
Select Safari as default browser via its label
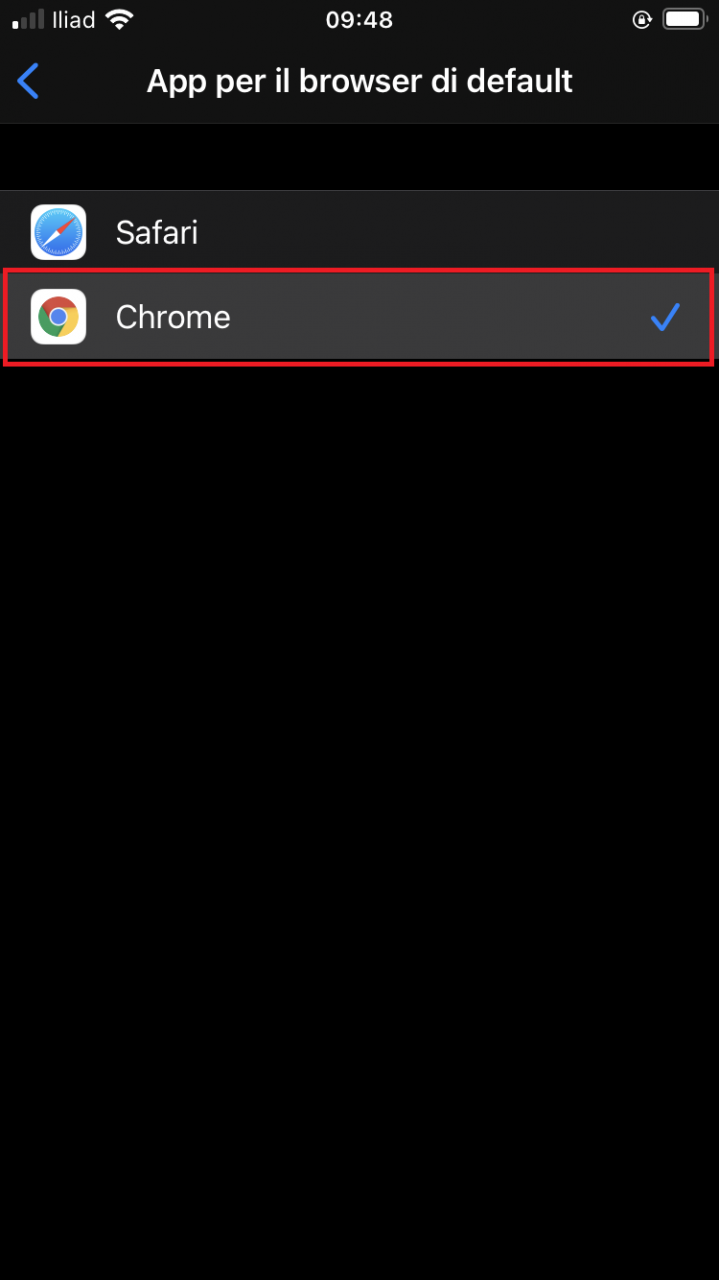click(157, 232)
